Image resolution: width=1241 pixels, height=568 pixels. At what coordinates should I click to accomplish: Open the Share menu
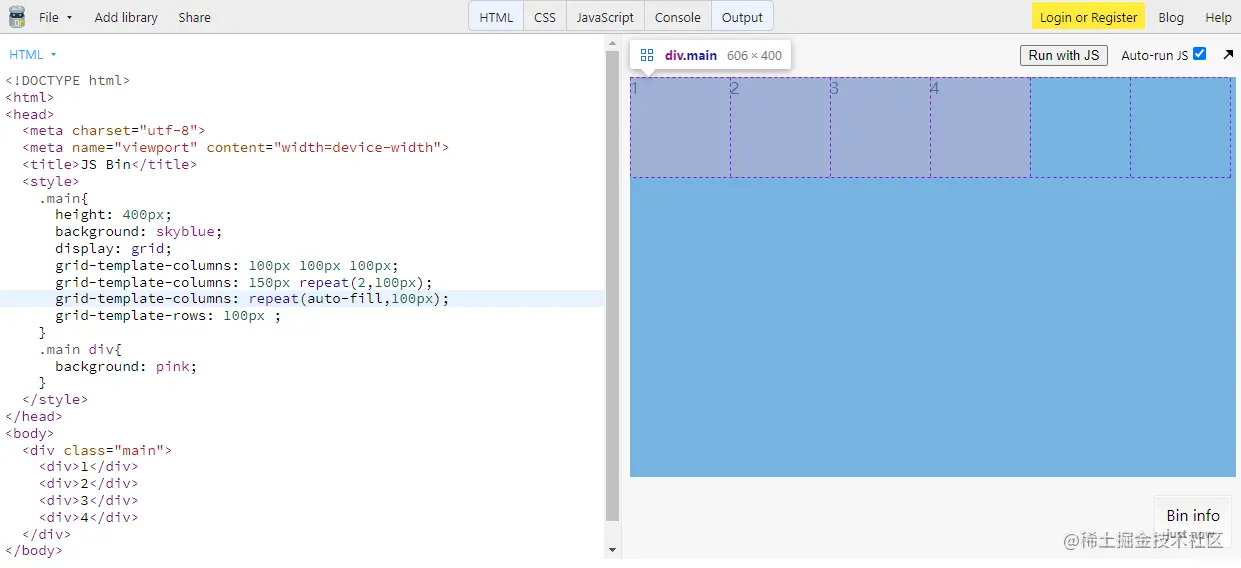coord(194,17)
